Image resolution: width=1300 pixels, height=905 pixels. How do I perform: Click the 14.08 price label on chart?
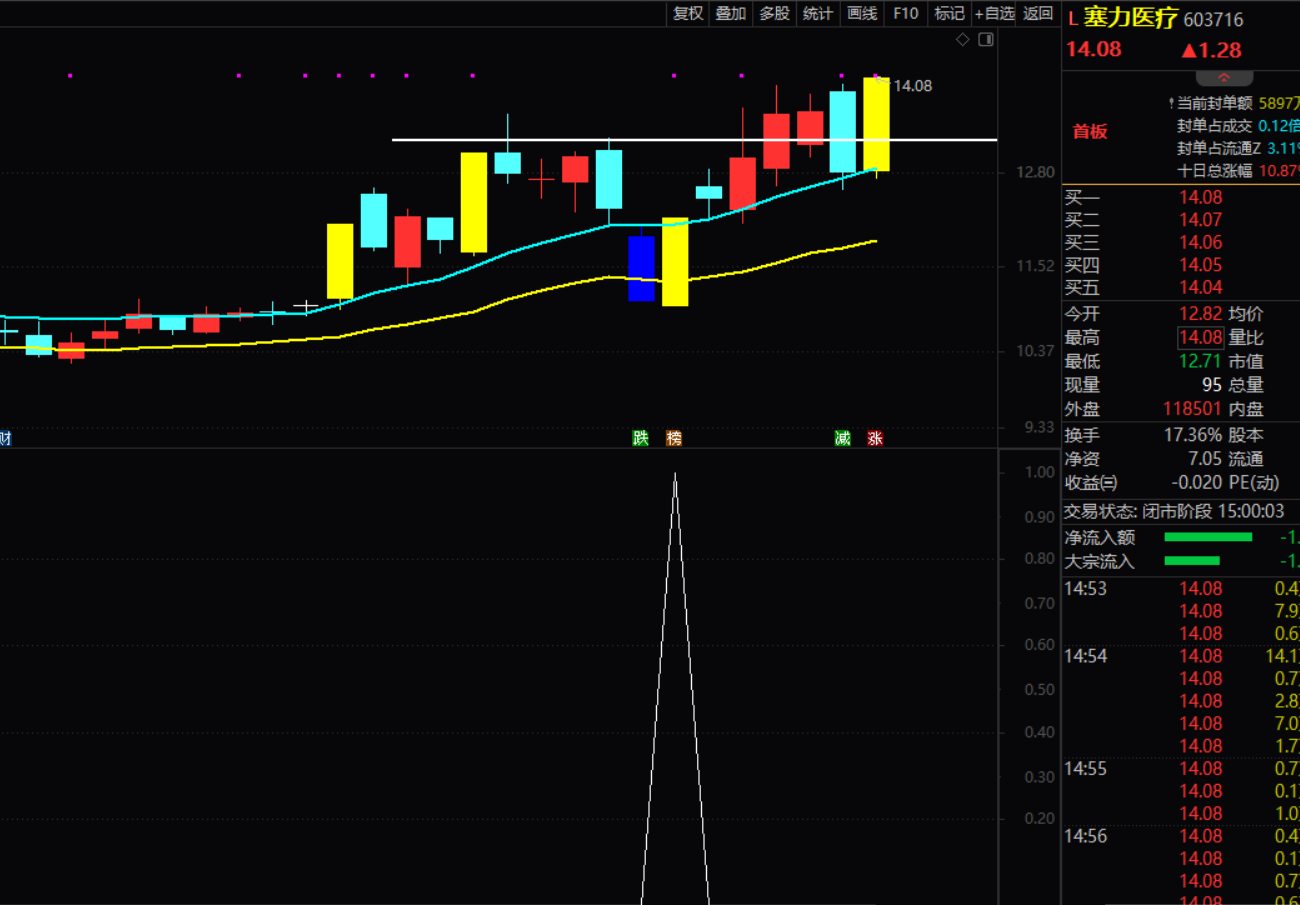point(912,86)
